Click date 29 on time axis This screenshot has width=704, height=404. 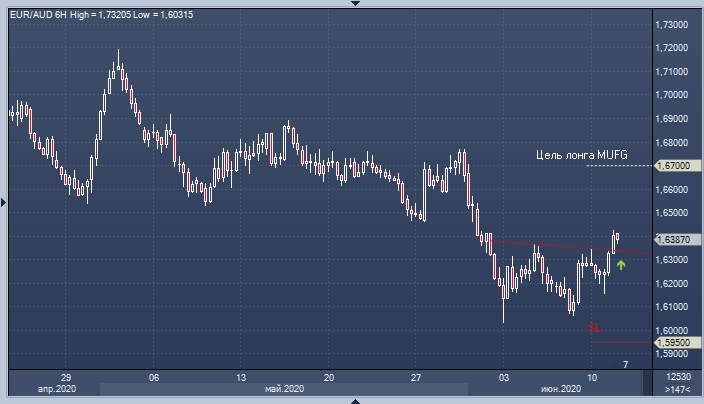pos(64,377)
